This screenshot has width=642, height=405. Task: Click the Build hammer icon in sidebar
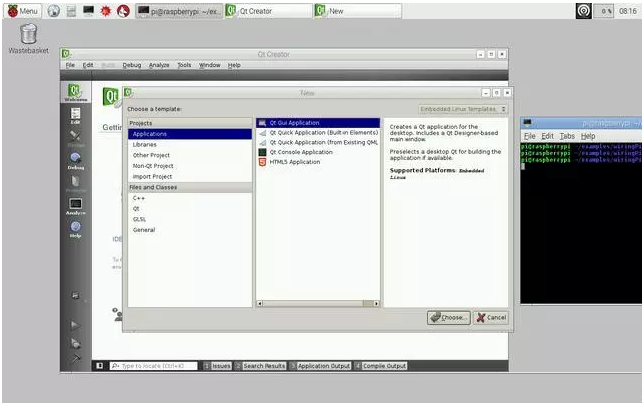click(x=75, y=359)
